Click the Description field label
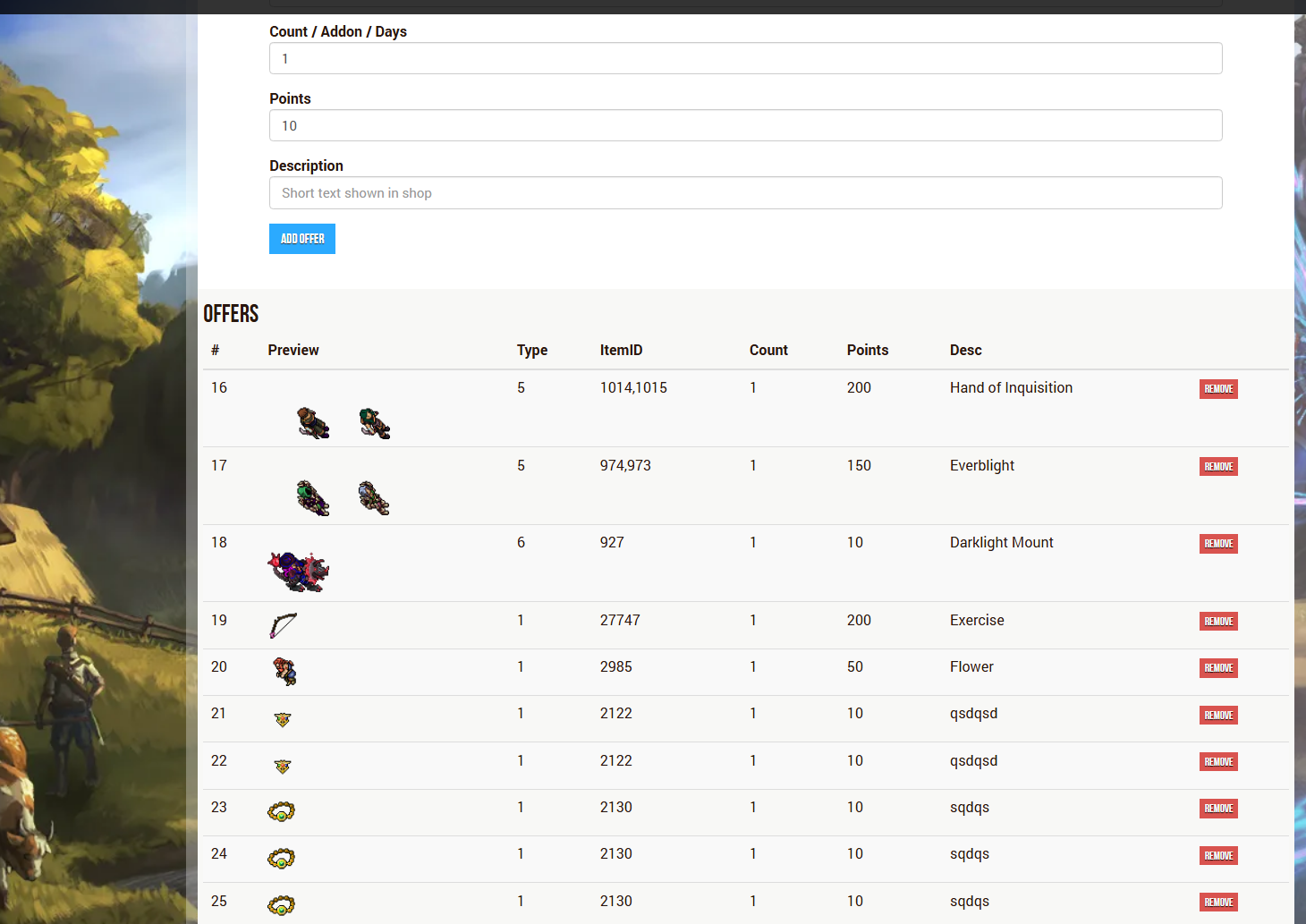The width and height of the screenshot is (1306, 924). [x=306, y=165]
